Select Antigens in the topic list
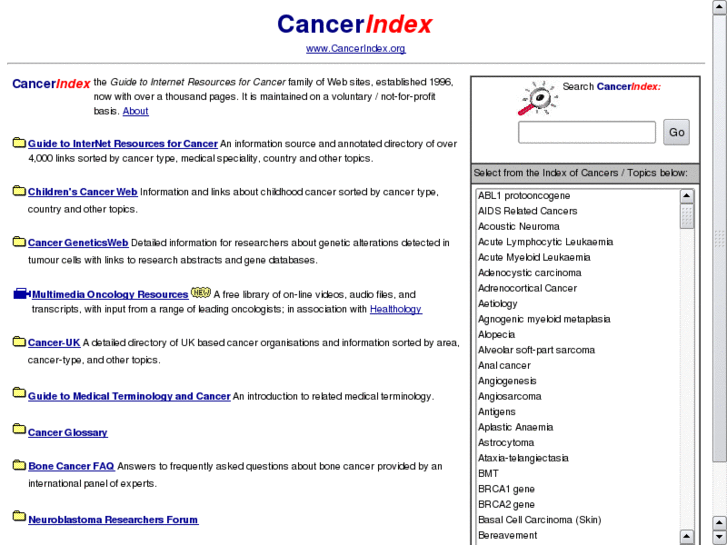Screen dimensions: 727x545 (577, 412)
